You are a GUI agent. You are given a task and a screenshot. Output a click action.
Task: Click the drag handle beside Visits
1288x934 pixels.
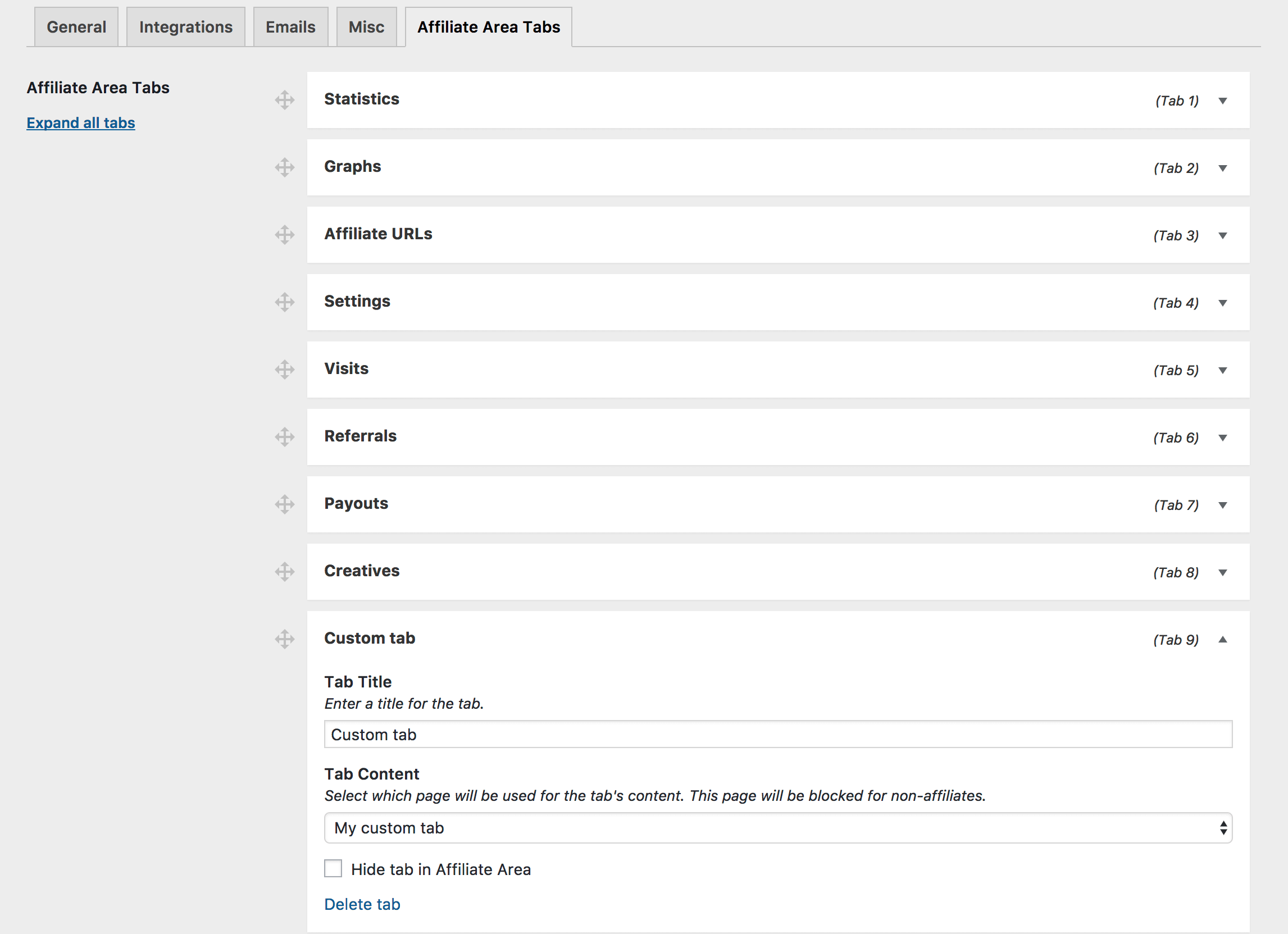click(x=285, y=370)
